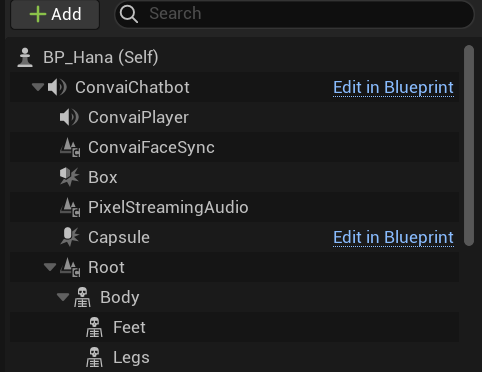
Task: Collapse the ConvaiChatbot tree node
Action: 38,87
